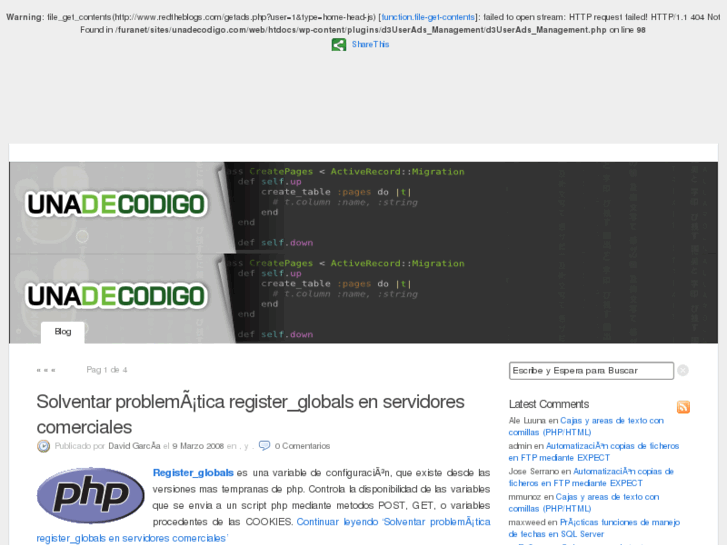Open the Solventar problemática register_globals post title

pyautogui.click(x=250, y=414)
